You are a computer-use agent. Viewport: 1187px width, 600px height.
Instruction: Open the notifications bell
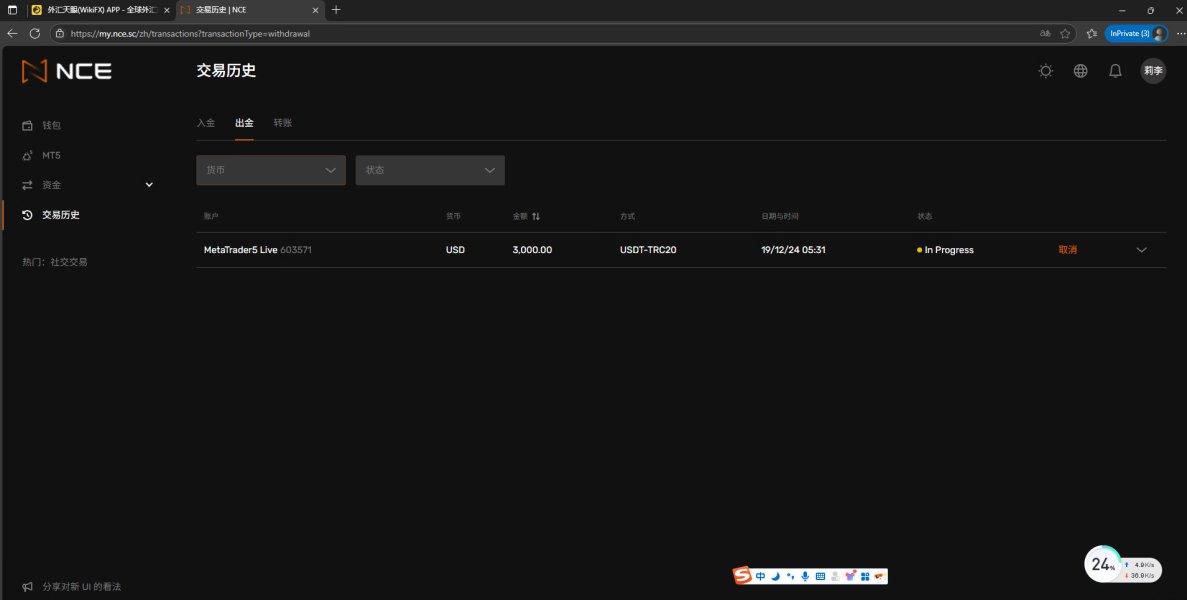point(1115,71)
